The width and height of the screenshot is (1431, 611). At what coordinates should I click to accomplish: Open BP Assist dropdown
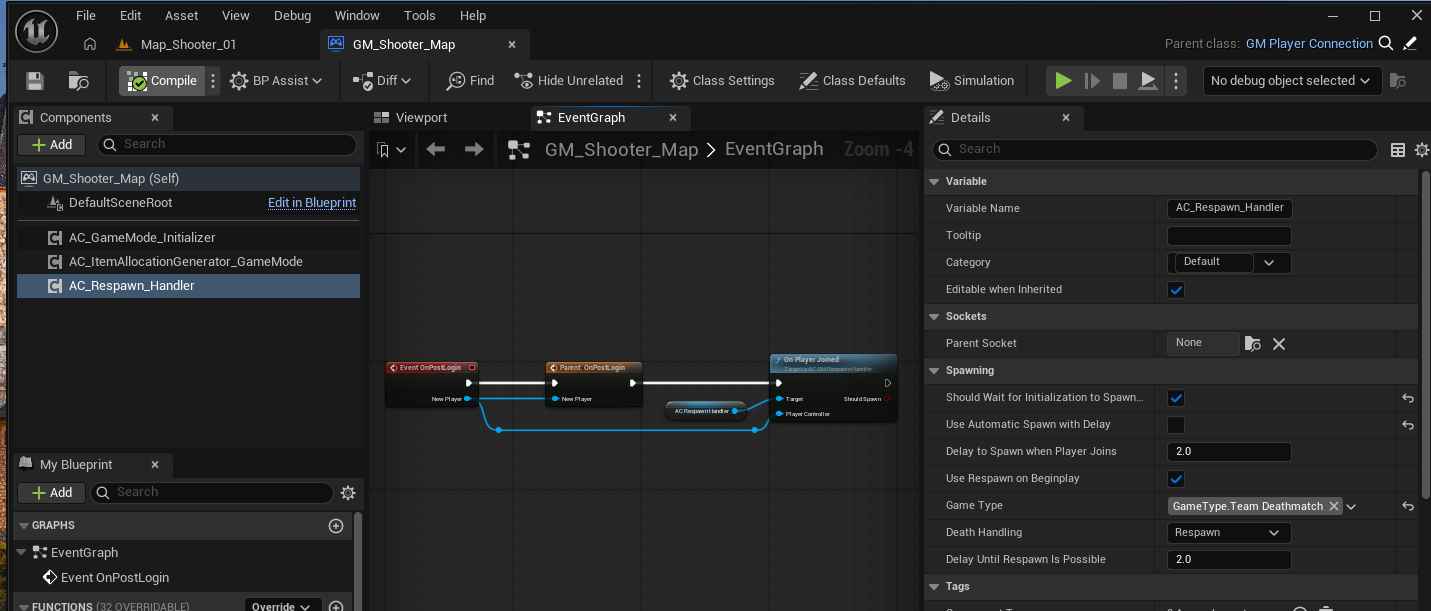point(276,81)
